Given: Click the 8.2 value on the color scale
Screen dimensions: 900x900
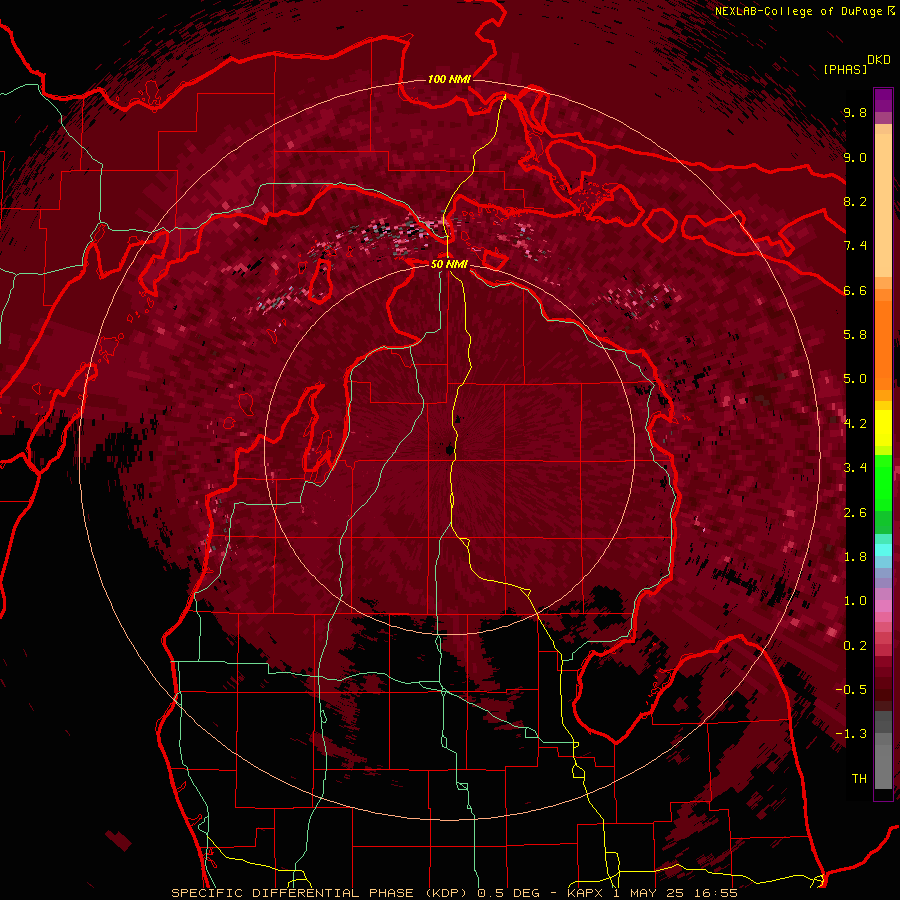Looking at the screenshot, I should click(855, 201).
